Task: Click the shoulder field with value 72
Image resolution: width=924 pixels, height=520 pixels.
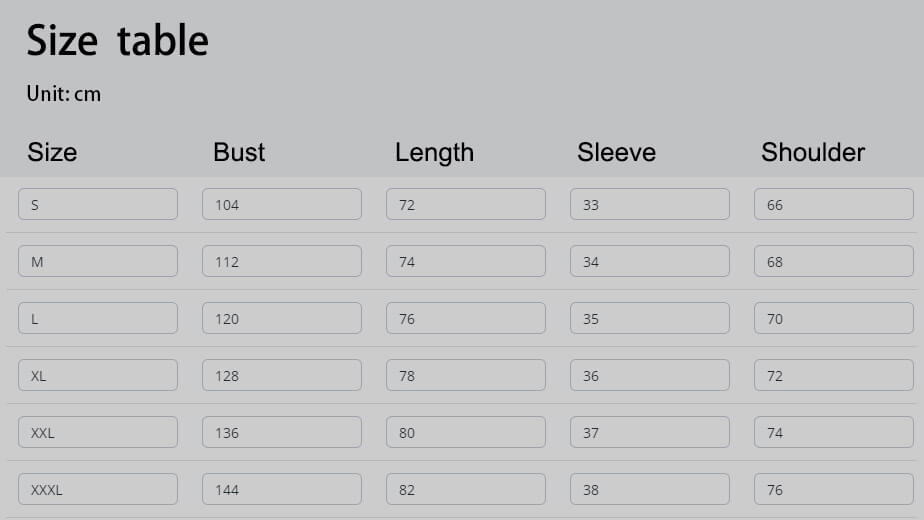Action: [834, 375]
